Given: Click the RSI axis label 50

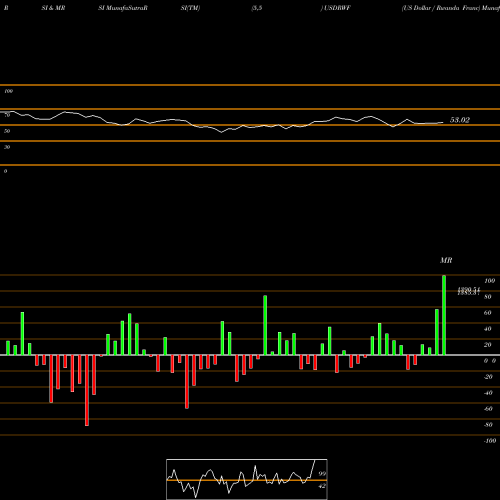Looking at the screenshot, I should pos(7,131).
